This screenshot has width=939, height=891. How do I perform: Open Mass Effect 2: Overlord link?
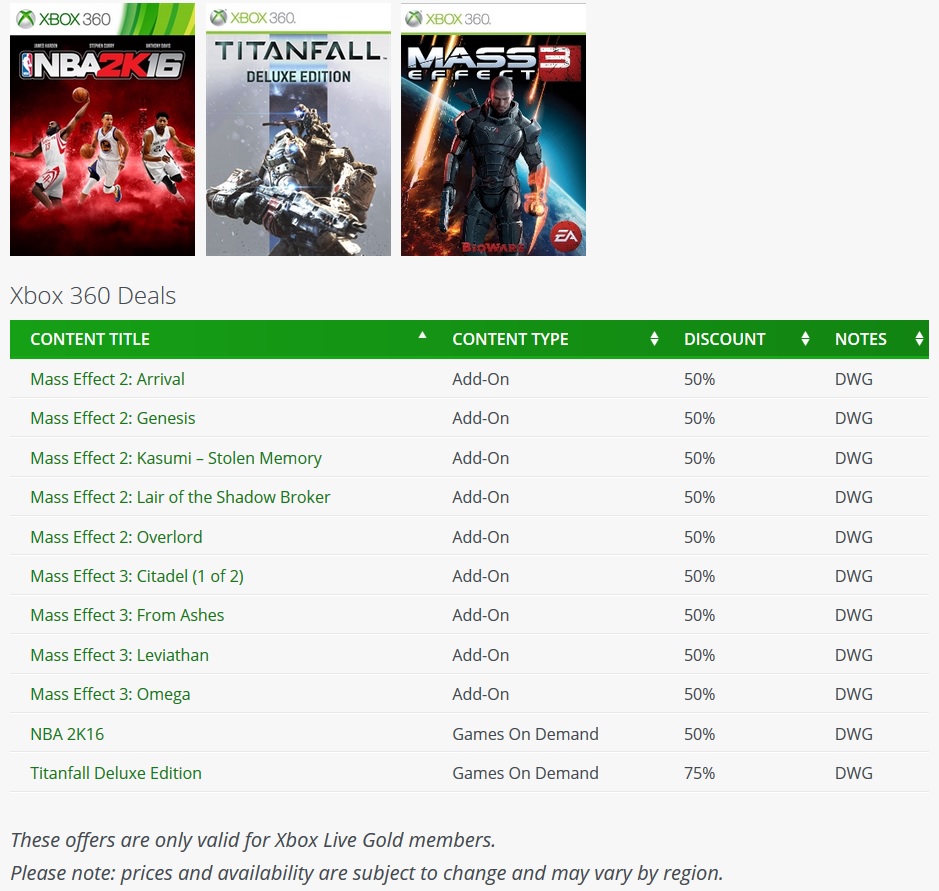click(x=116, y=537)
